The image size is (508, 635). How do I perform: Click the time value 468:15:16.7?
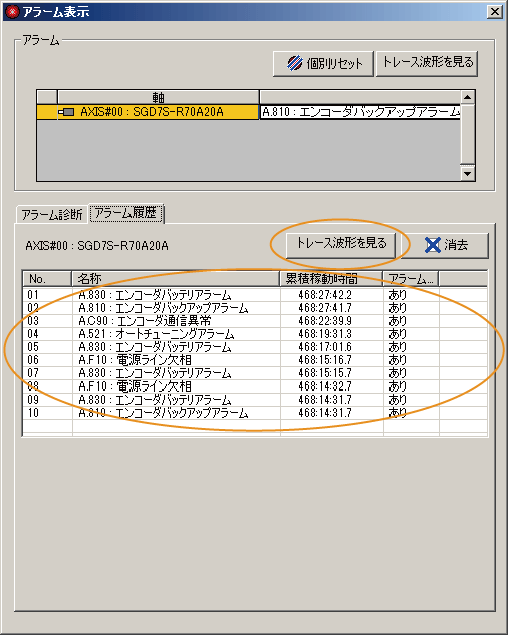325,360
